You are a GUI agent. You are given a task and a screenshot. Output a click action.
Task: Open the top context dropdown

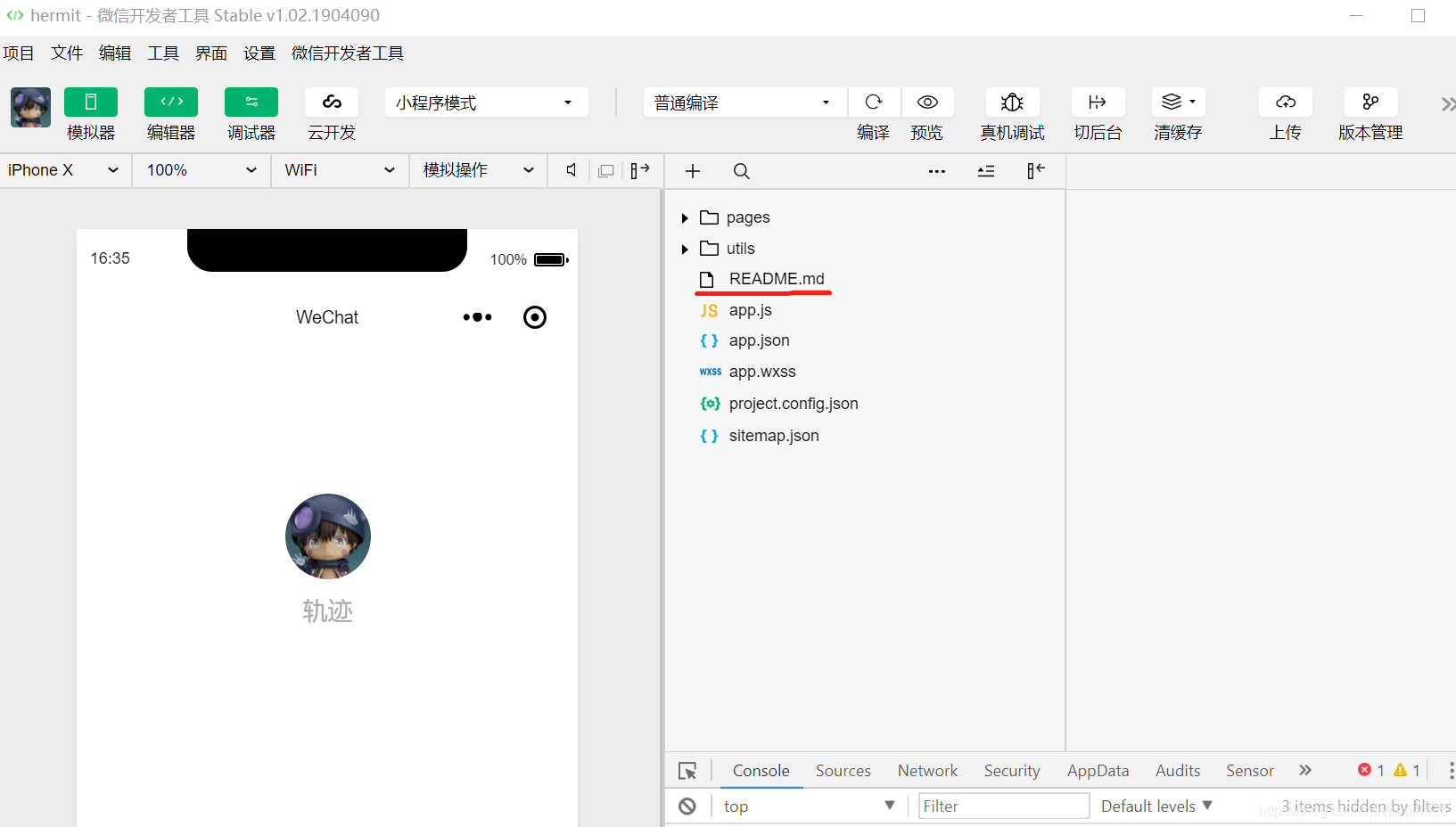pyautogui.click(x=810, y=807)
